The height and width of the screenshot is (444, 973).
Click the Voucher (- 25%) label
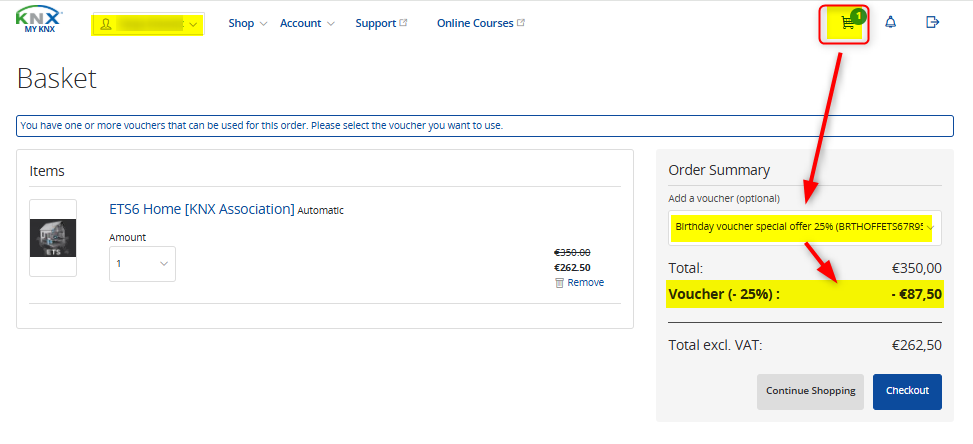click(x=724, y=295)
